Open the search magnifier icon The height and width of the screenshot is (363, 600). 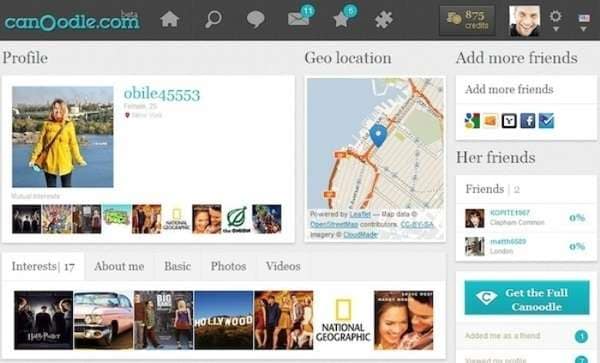pos(213,19)
